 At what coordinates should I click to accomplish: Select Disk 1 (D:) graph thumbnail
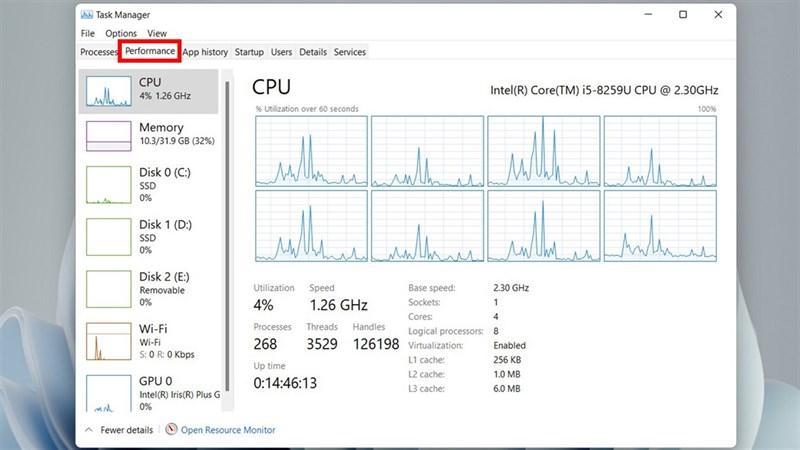tap(108, 238)
